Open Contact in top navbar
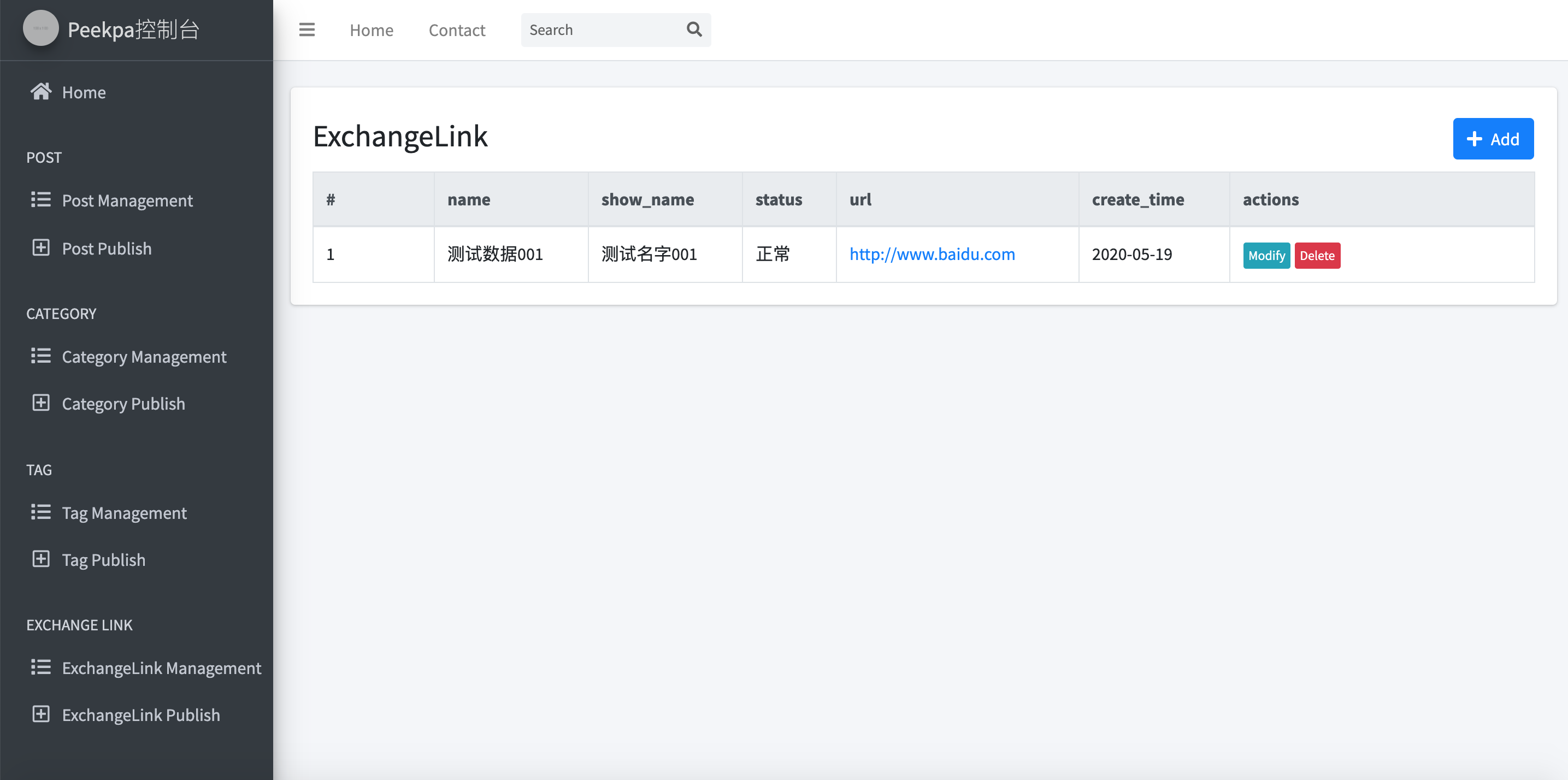 click(x=457, y=30)
